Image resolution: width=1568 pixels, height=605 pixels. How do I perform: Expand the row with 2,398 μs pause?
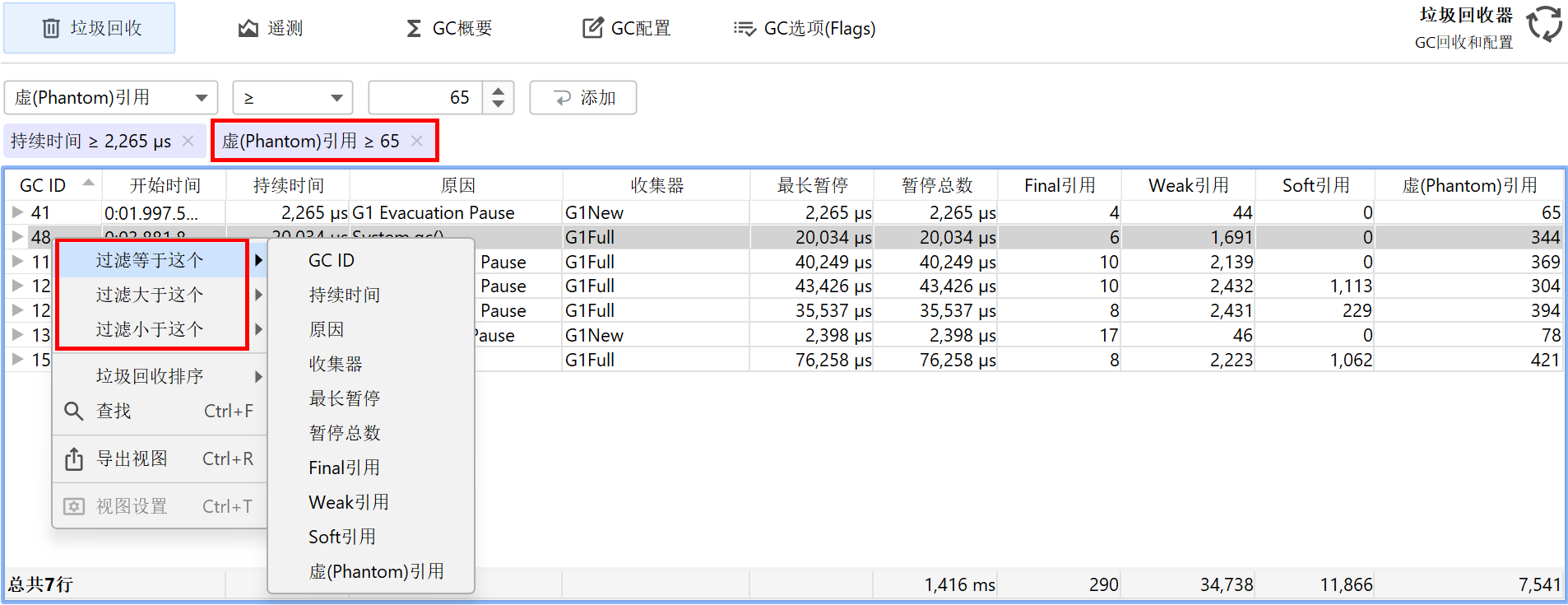(x=17, y=335)
